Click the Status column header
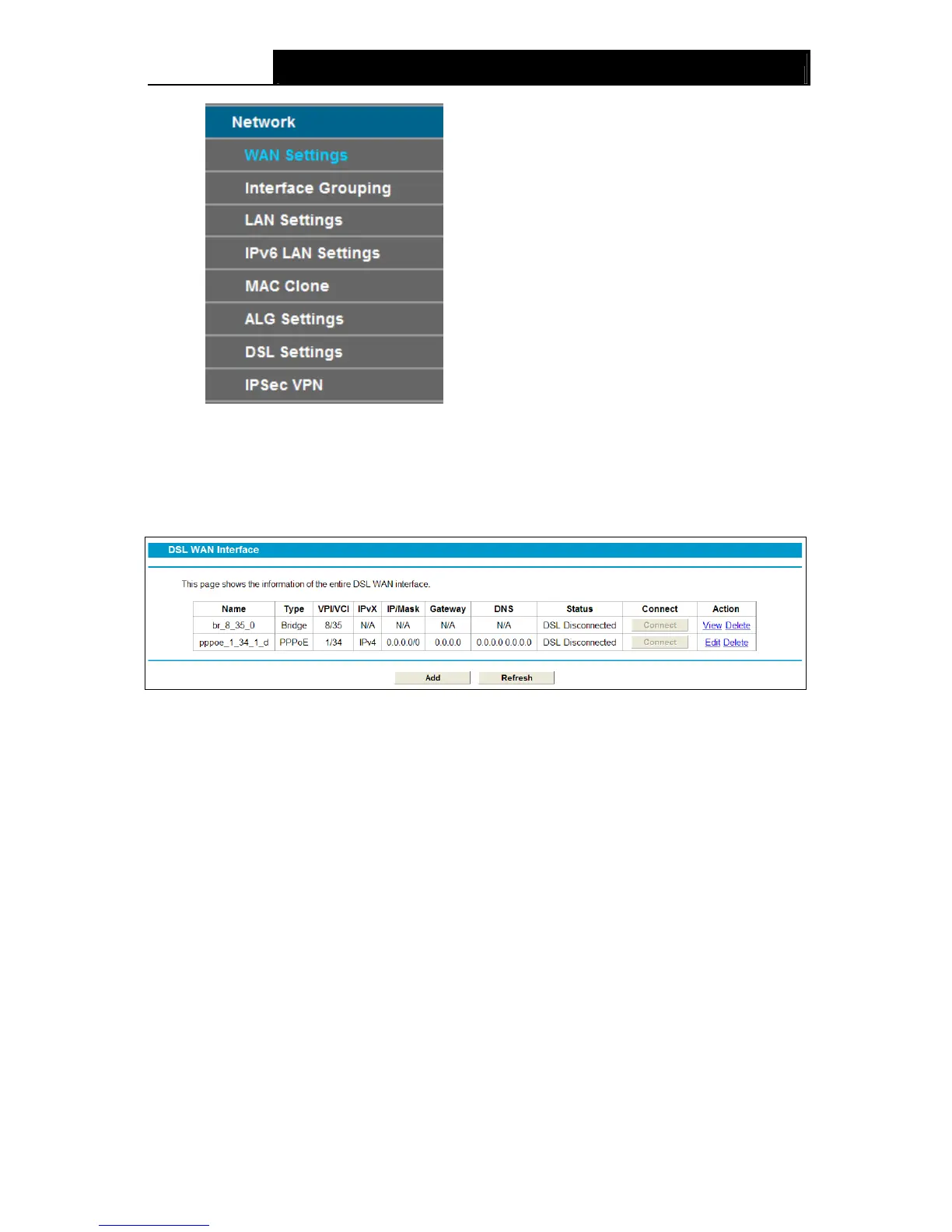The width and height of the screenshot is (952, 1232). [x=579, y=609]
